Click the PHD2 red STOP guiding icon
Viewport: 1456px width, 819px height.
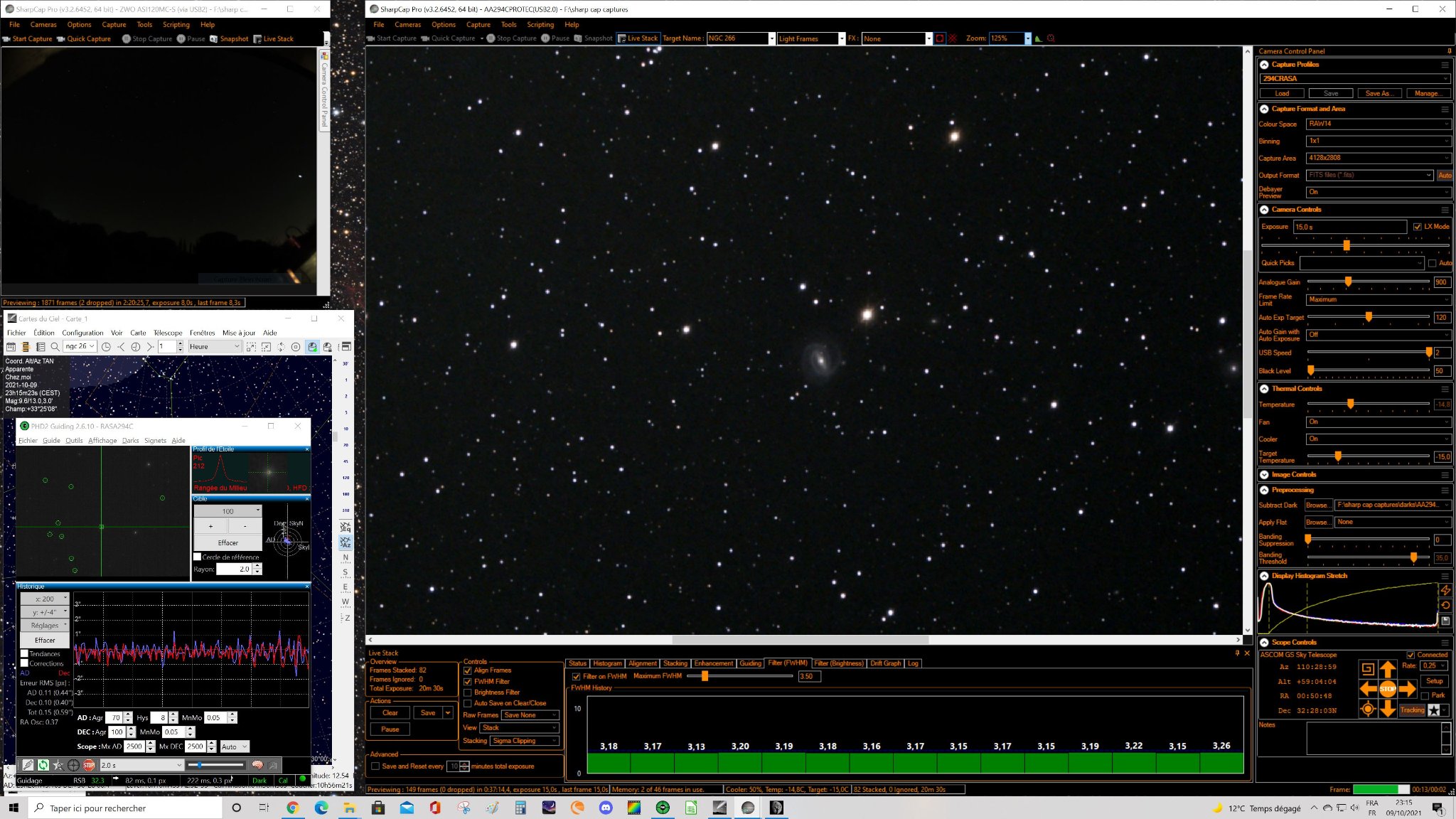click(x=89, y=765)
